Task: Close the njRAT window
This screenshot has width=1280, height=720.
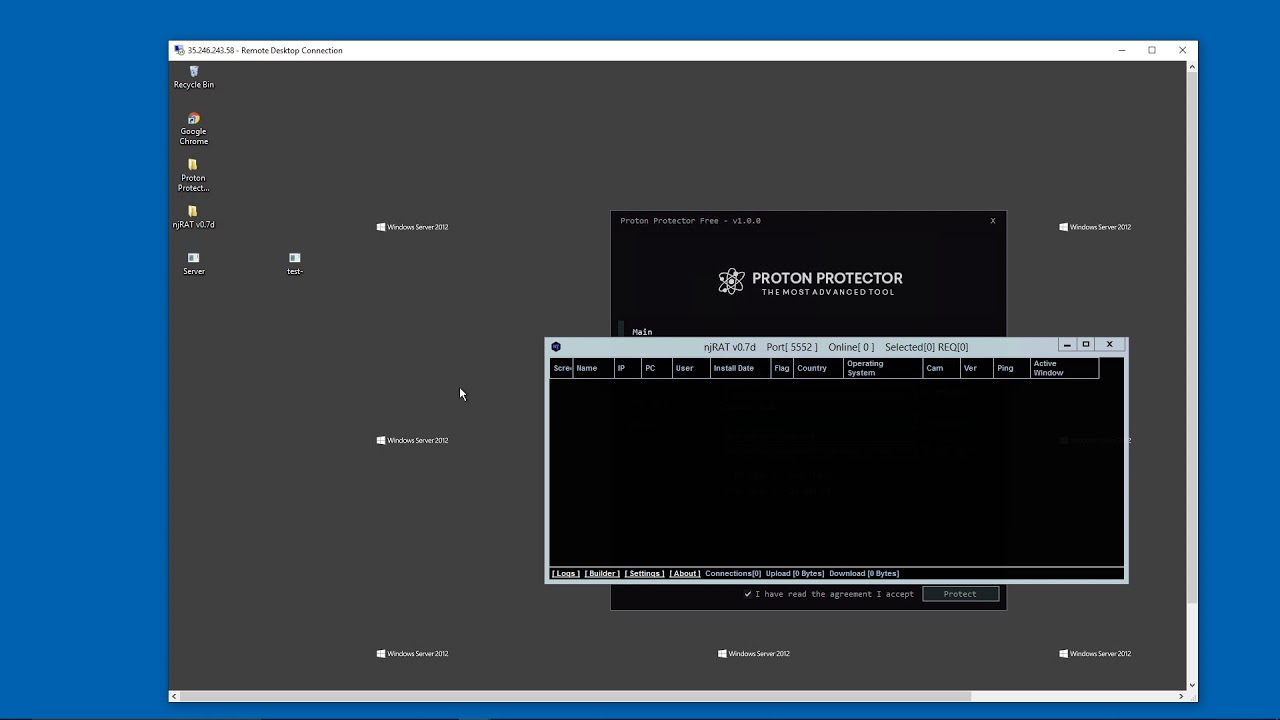Action: [1109, 345]
